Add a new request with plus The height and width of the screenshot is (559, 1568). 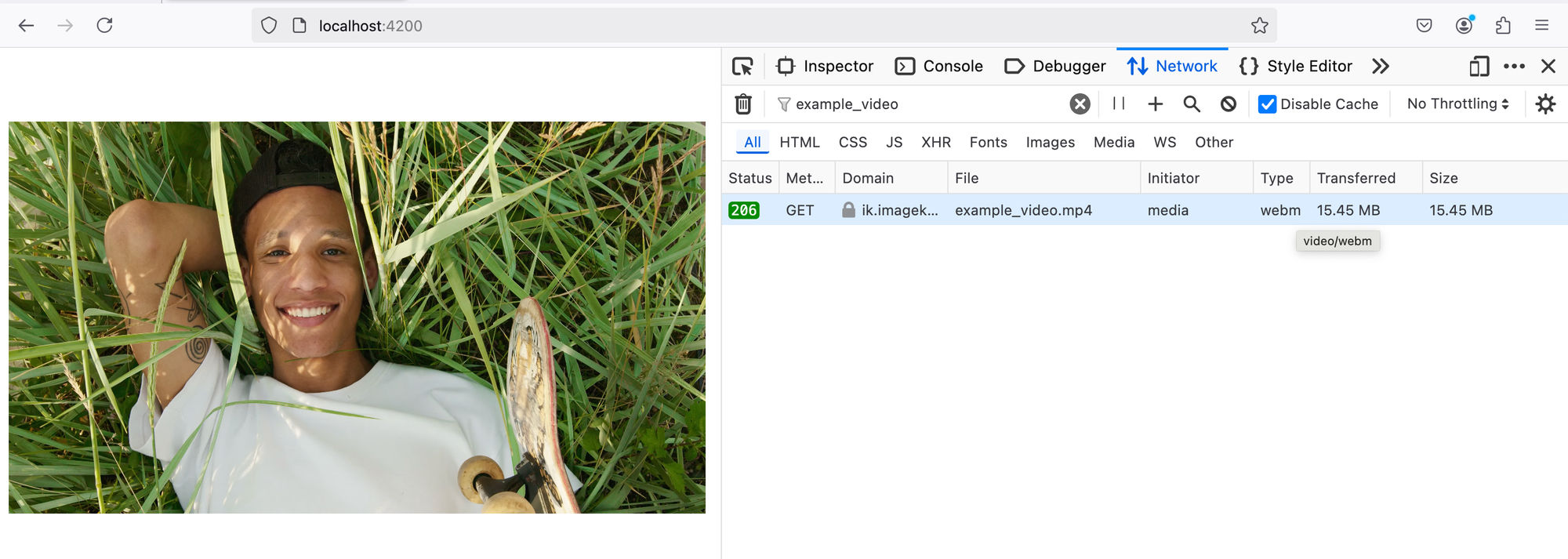click(x=1155, y=104)
